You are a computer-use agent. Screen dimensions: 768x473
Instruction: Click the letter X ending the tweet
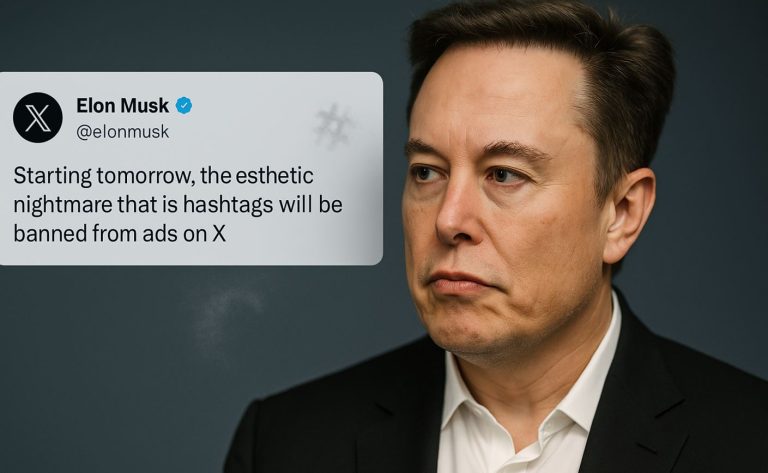[219, 234]
